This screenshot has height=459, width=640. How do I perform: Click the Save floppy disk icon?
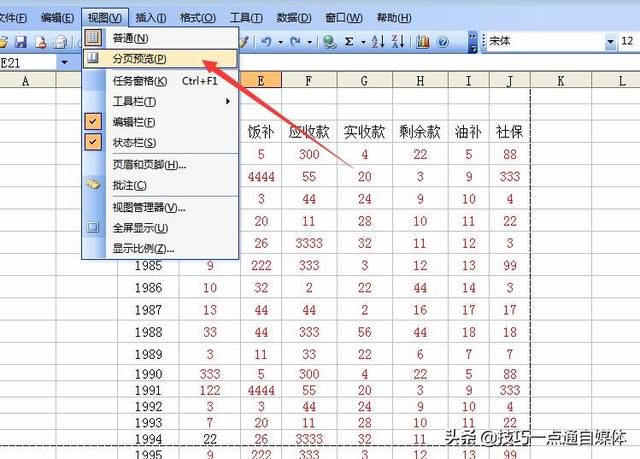coord(20,42)
